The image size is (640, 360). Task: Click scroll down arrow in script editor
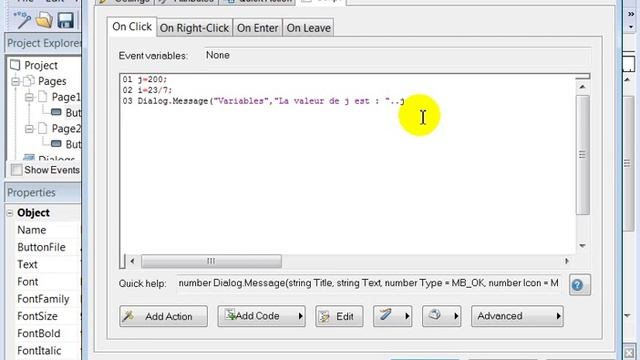(582, 246)
